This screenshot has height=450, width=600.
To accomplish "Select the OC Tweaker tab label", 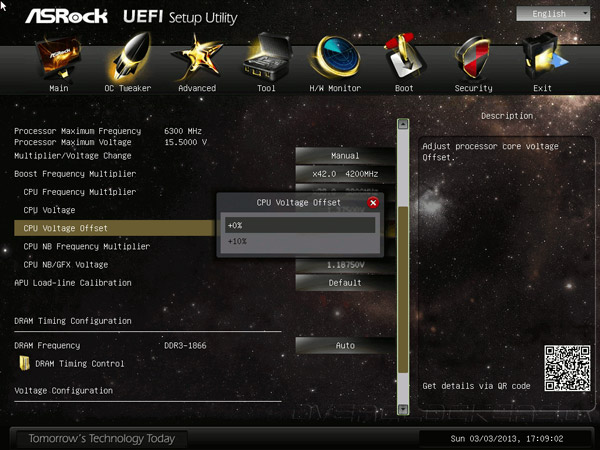I will [x=128, y=88].
